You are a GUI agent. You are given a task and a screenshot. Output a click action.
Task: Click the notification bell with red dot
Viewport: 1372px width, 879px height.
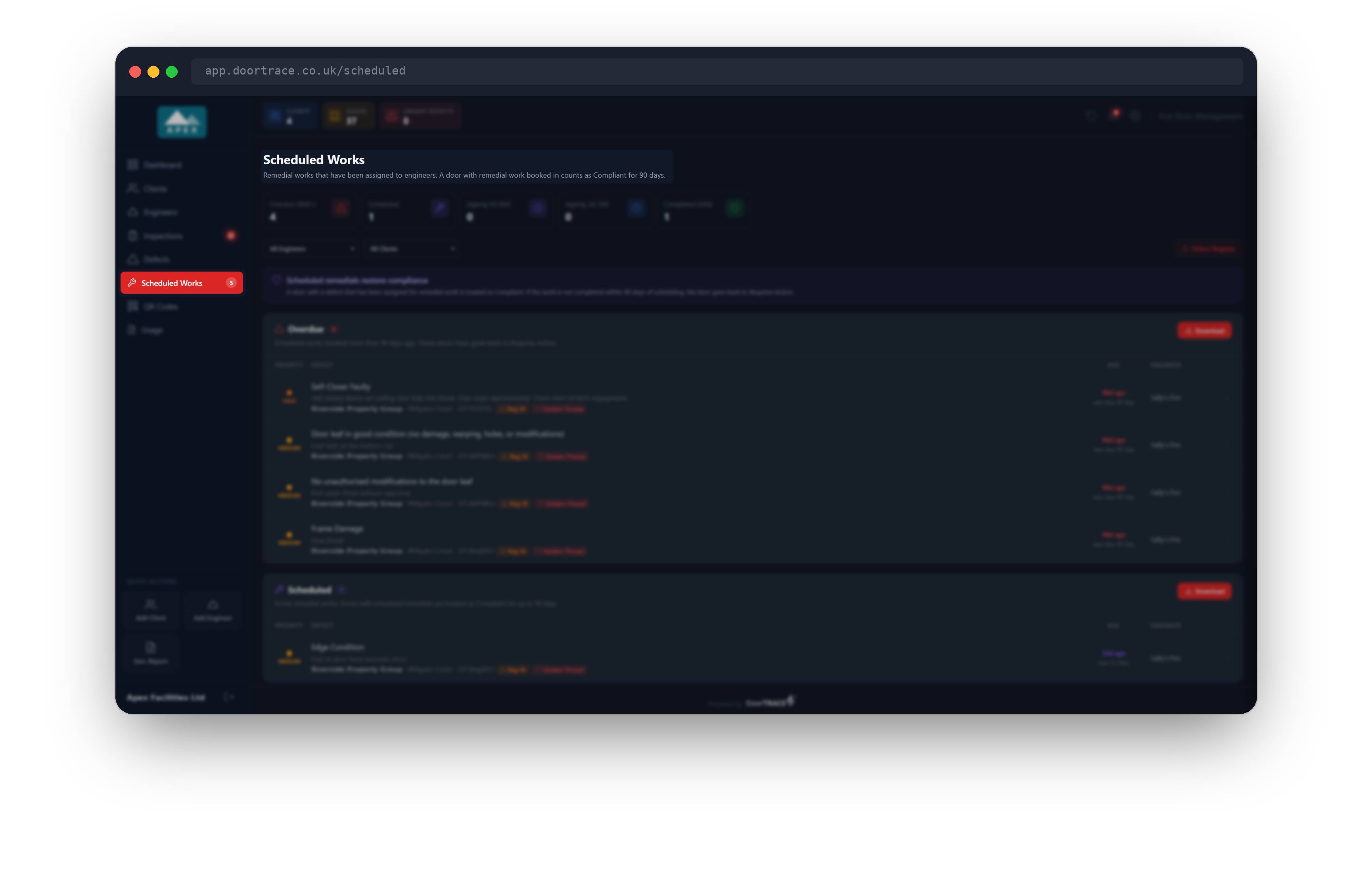click(1113, 115)
